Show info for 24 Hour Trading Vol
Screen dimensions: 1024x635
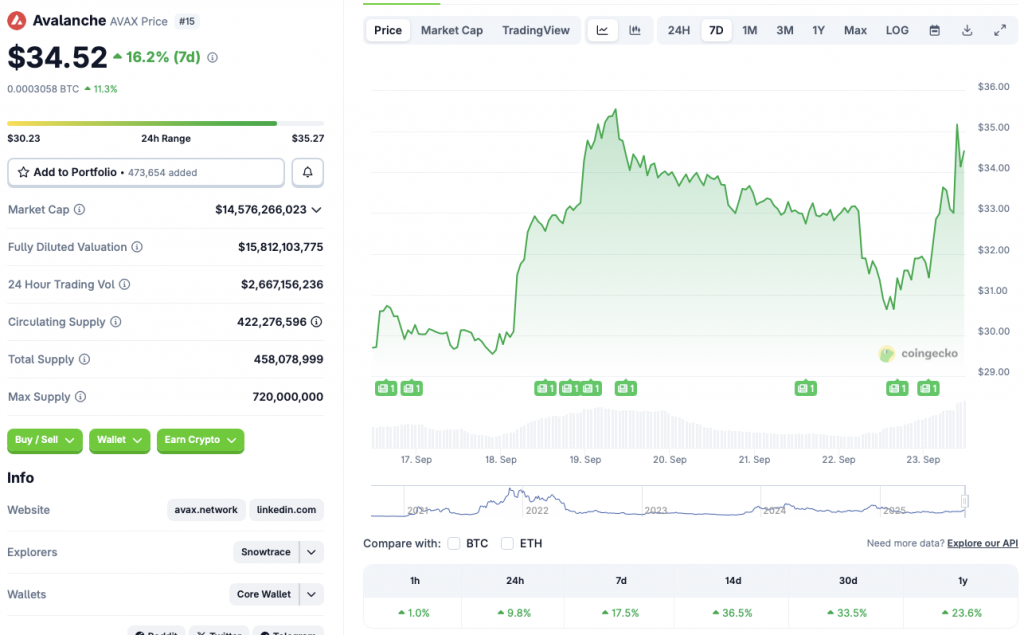(x=124, y=284)
